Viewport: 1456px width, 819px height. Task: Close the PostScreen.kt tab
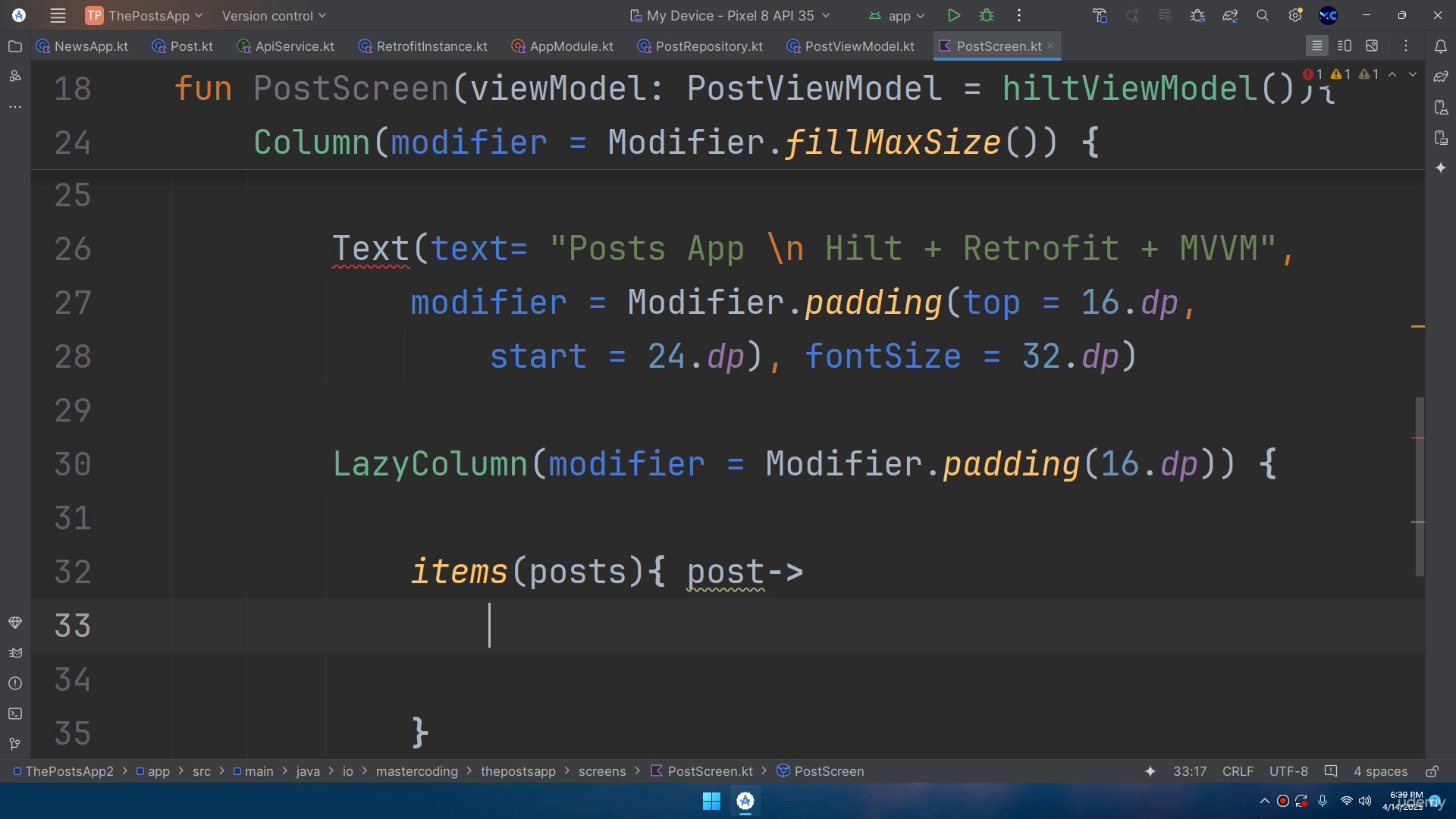(x=1051, y=46)
